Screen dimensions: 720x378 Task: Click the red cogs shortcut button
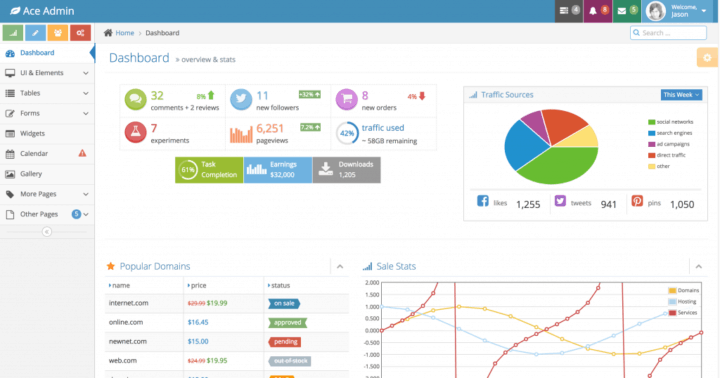click(80, 33)
